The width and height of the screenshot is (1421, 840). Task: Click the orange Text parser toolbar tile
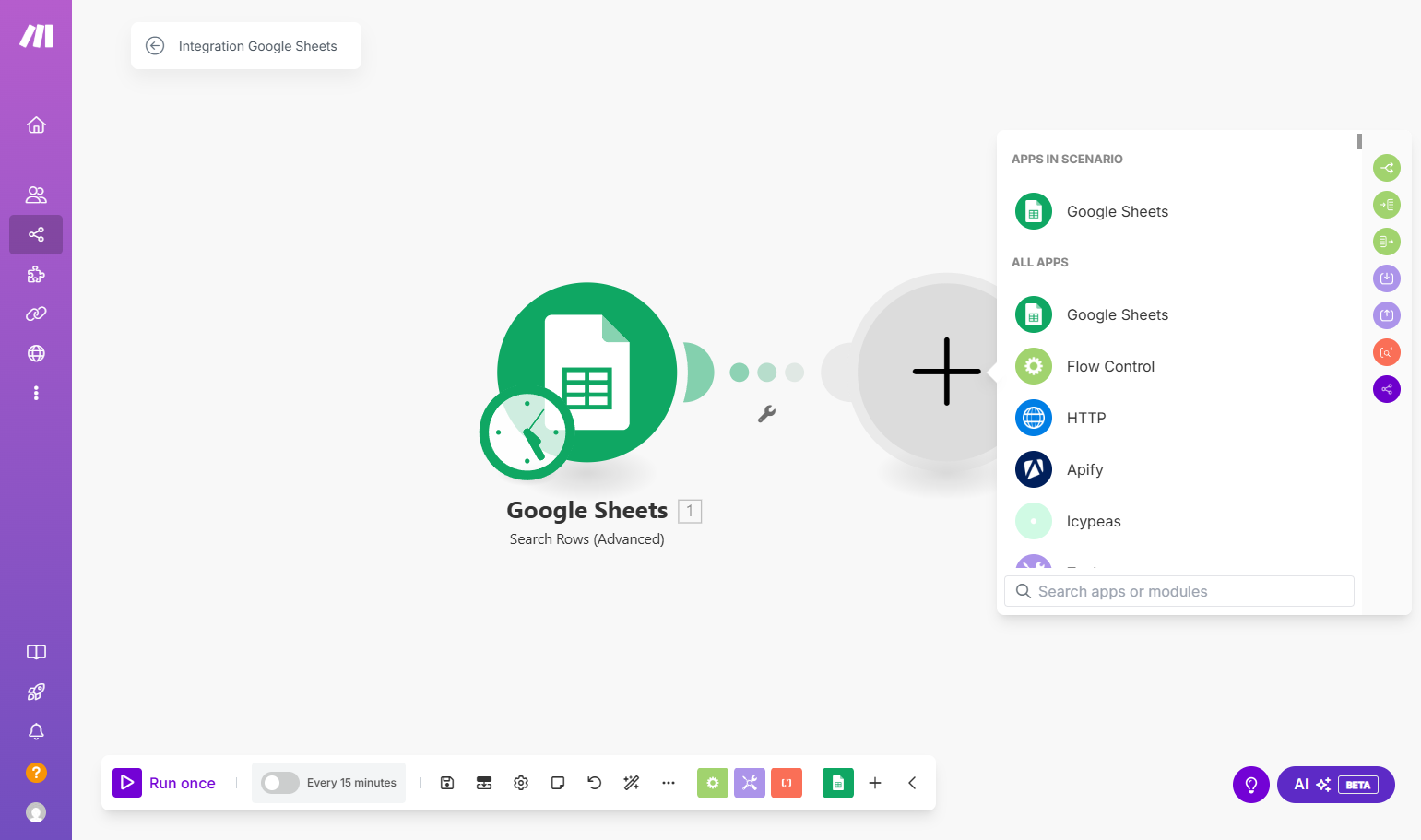787,783
